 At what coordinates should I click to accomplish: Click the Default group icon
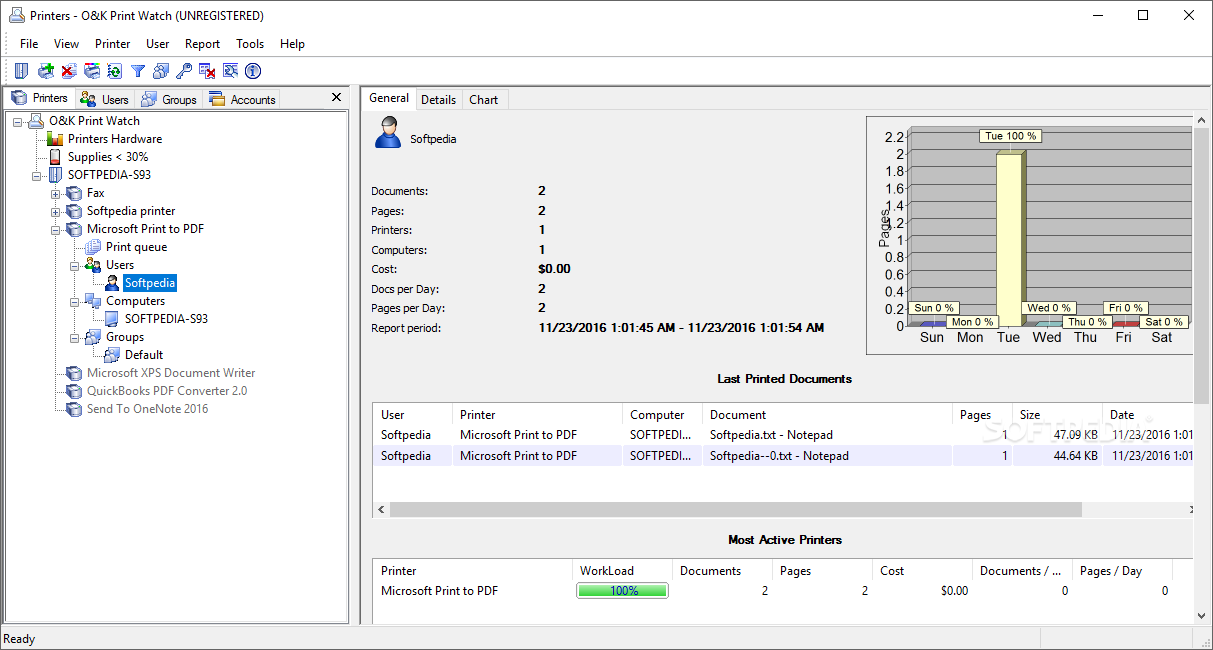point(112,355)
